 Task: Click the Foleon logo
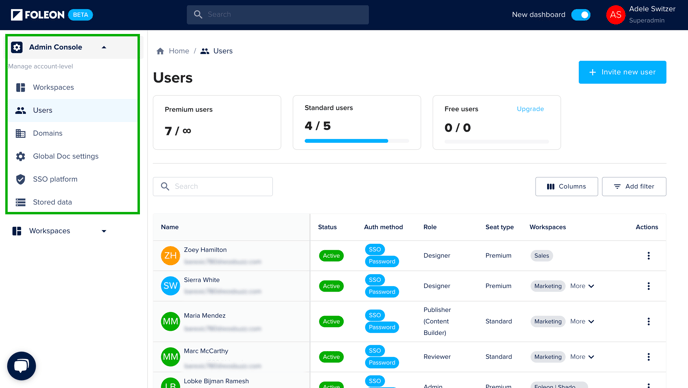point(38,15)
